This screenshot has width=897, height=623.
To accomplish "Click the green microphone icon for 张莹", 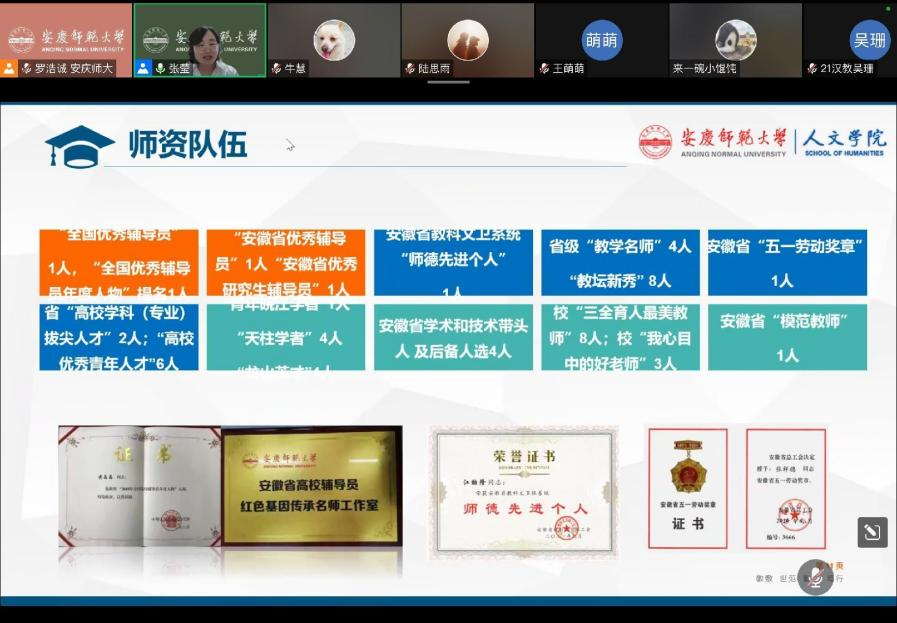I will 159,69.
